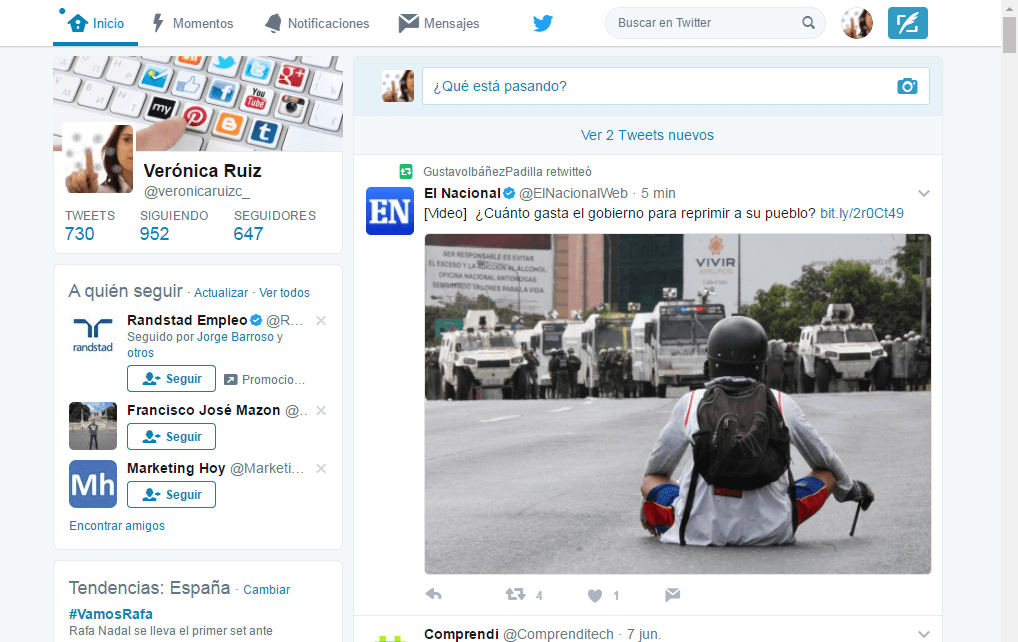Open the bit.ly/2r0Ct49 link
Screen dimensions: 1018x642
click(x=862, y=213)
